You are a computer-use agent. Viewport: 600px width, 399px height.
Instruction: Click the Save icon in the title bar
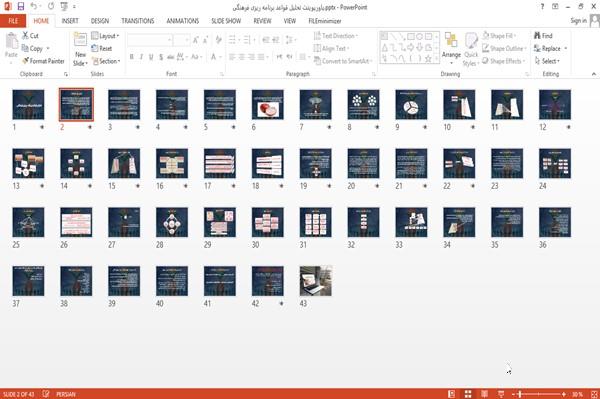[21, 7]
